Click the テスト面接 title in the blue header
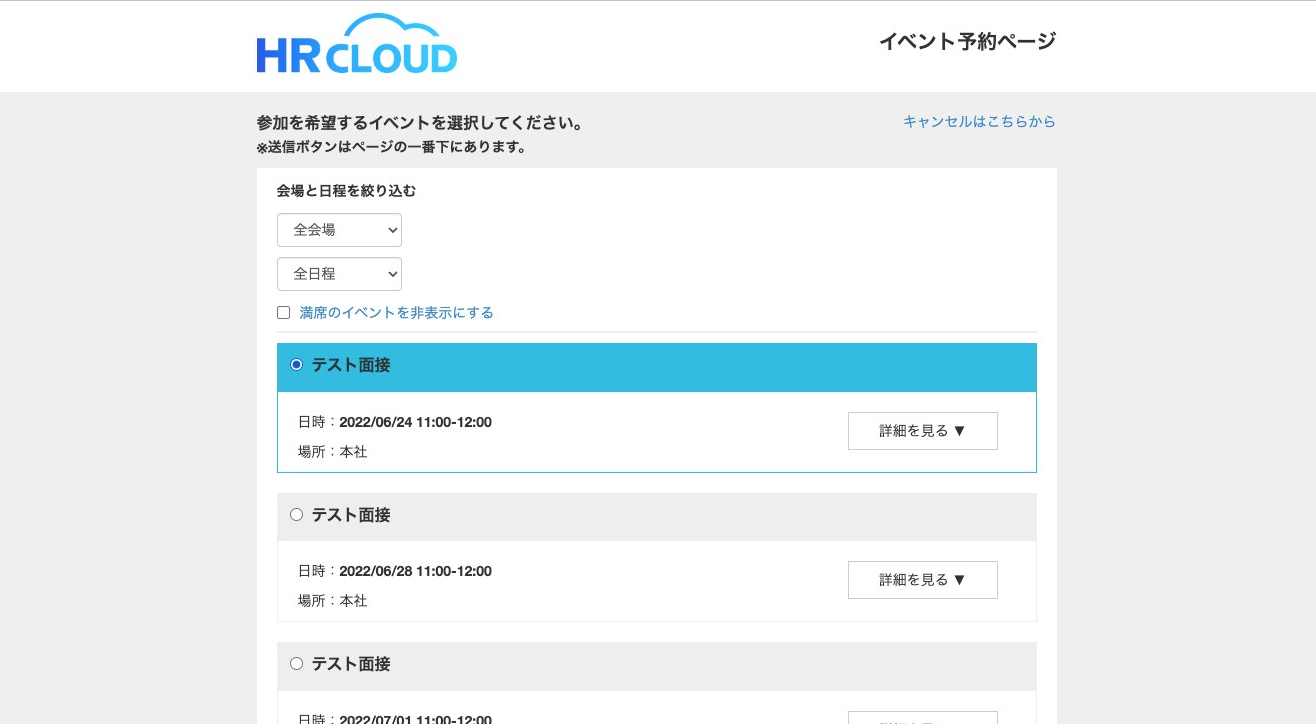Image resolution: width=1316 pixels, height=724 pixels. 351,366
